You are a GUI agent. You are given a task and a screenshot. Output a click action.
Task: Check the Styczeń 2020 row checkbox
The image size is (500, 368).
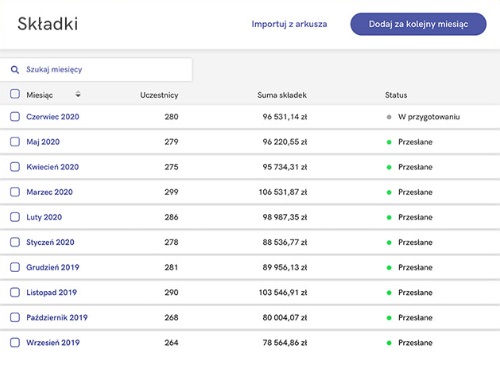[15, 242]
